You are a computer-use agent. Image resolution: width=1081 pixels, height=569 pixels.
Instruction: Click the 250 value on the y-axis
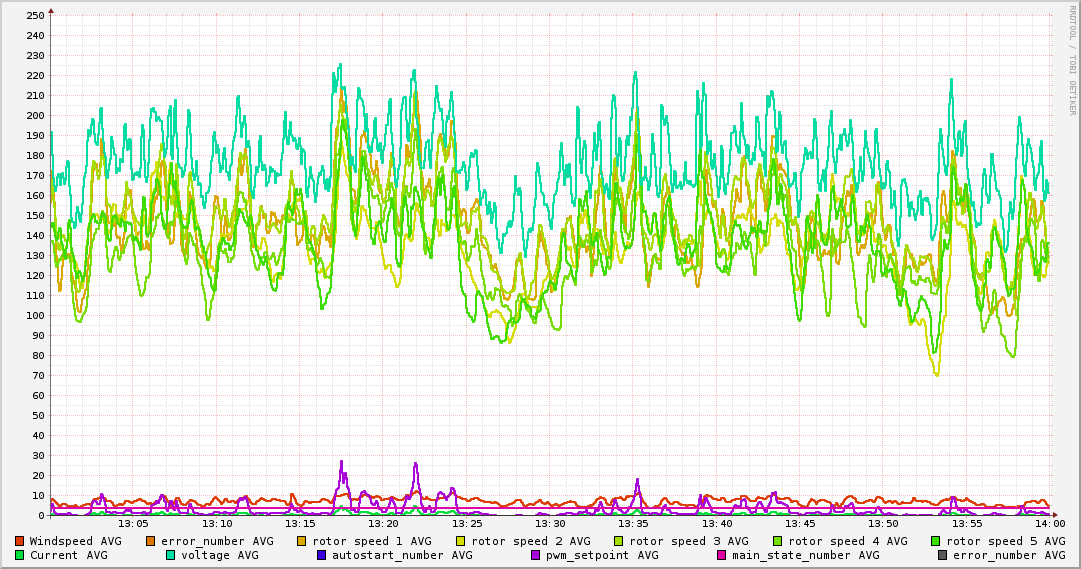click(x=34, y=16)
